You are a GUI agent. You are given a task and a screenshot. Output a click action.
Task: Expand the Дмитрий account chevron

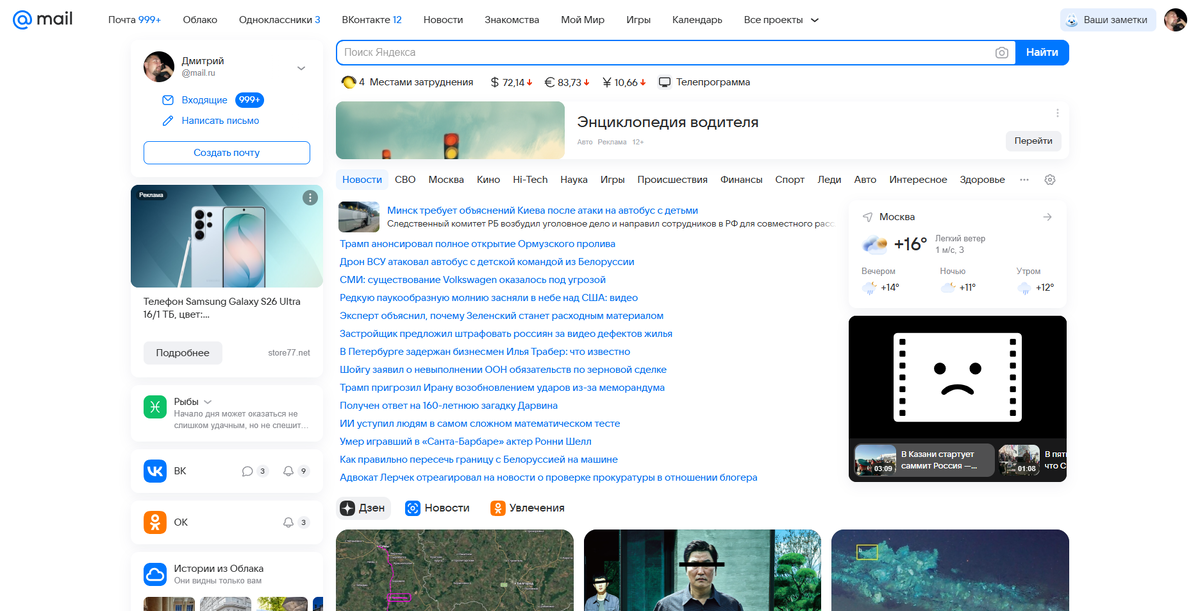(x=301, y=68)
